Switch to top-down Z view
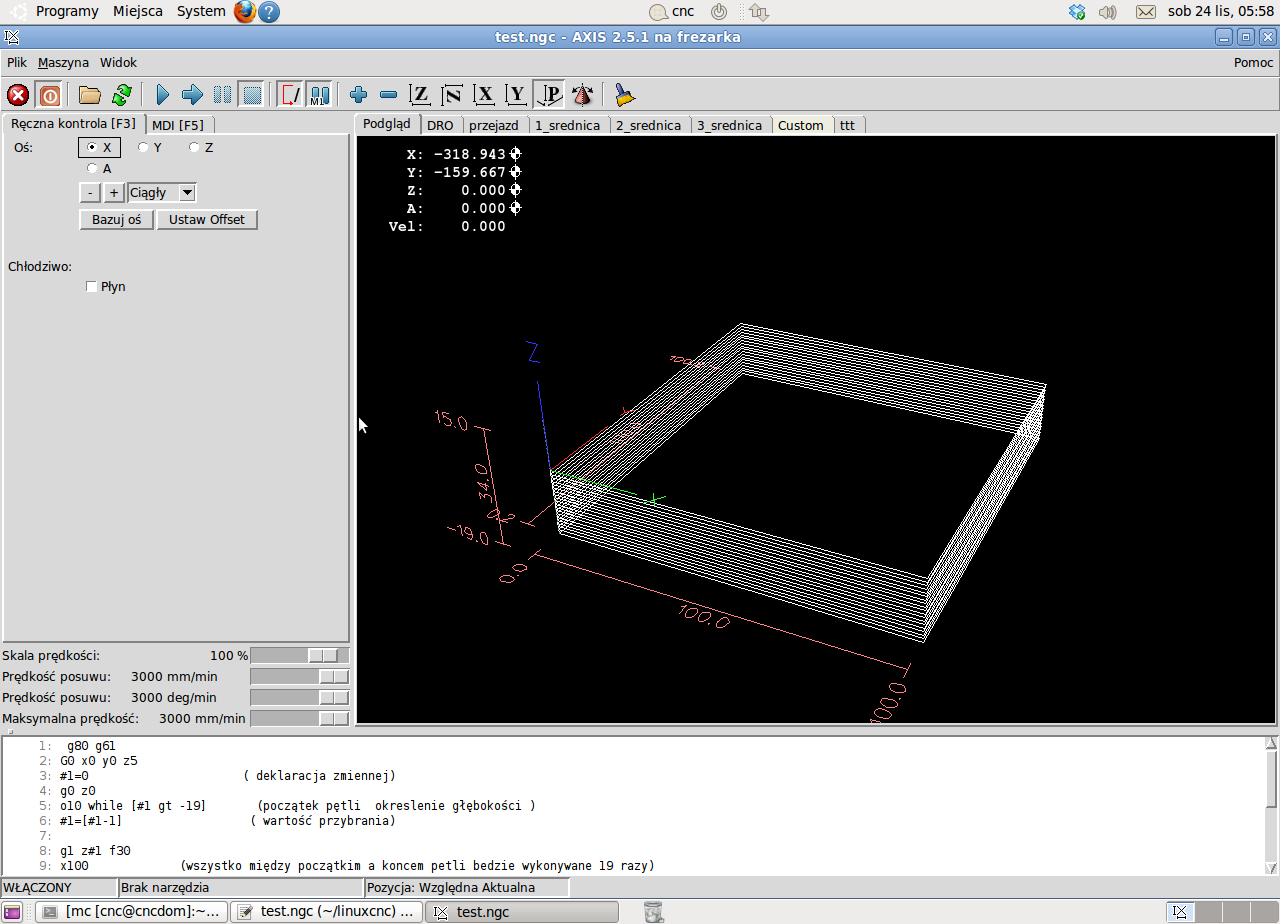Viewport: 1280px width, 924px height. pyautogui.click(x=421, y=95)
